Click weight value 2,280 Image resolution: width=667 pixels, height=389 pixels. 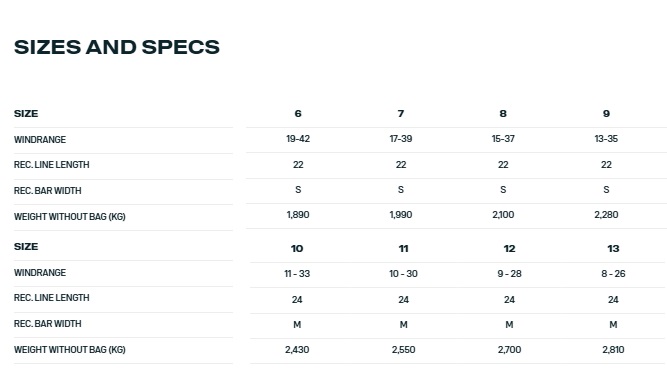coord(606,215)
